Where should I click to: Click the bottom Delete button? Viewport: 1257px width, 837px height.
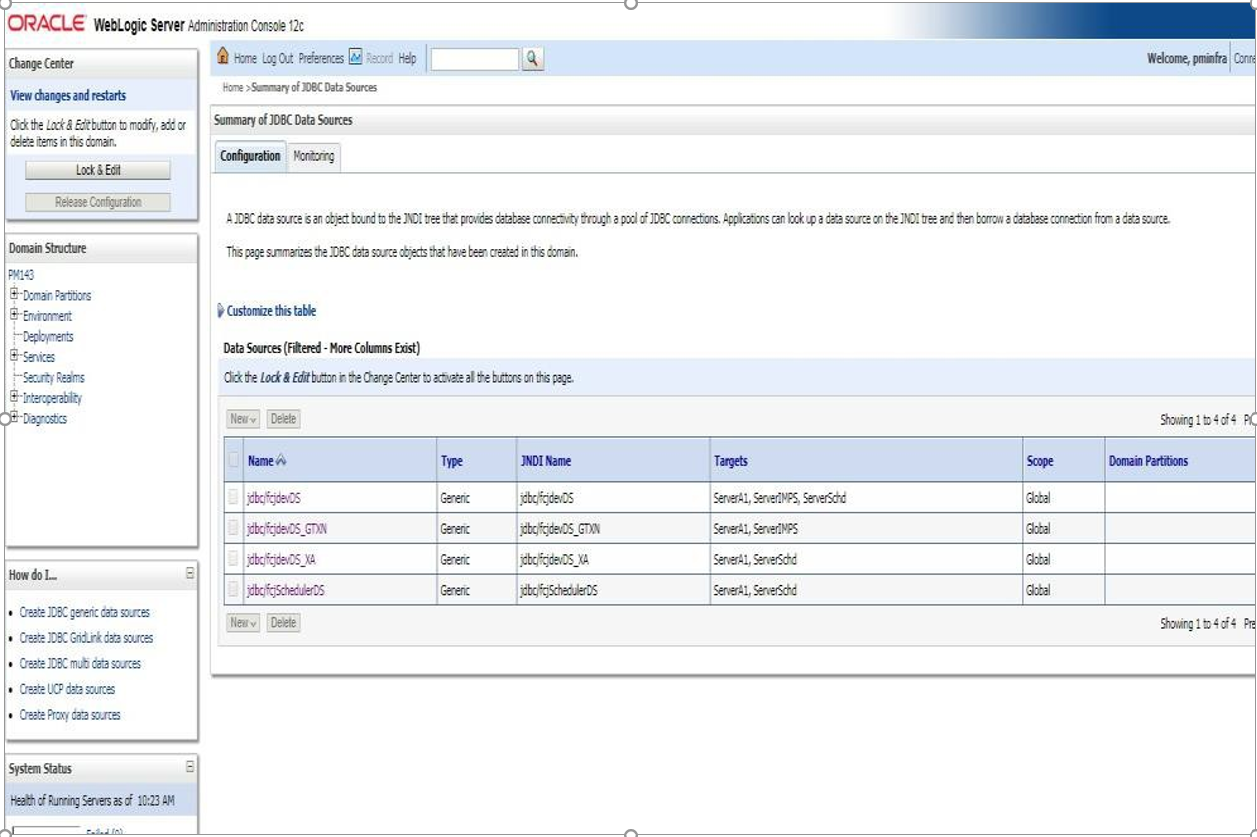tap(284, 622)
